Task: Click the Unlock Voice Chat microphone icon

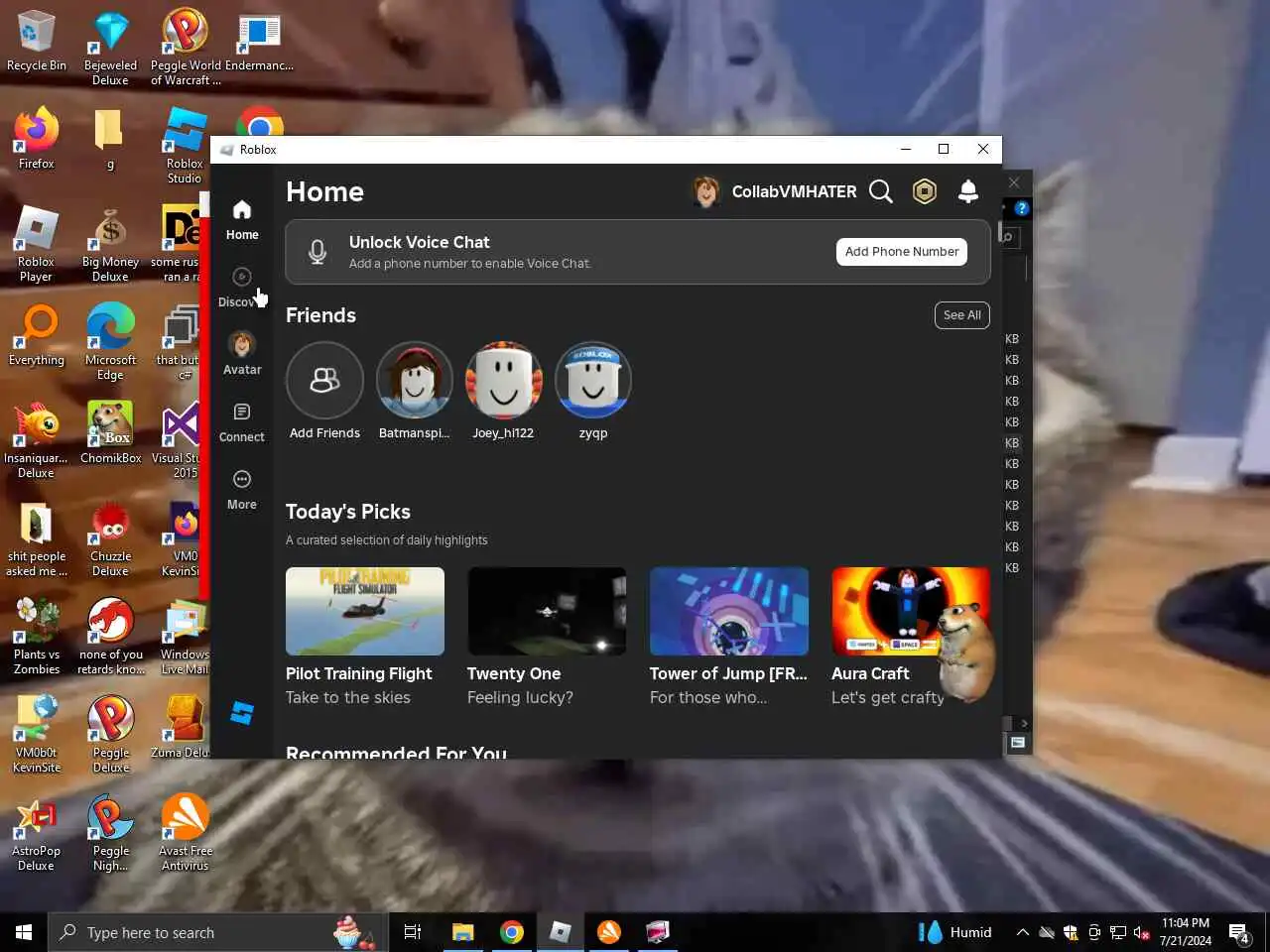Action: click(317, 252)
